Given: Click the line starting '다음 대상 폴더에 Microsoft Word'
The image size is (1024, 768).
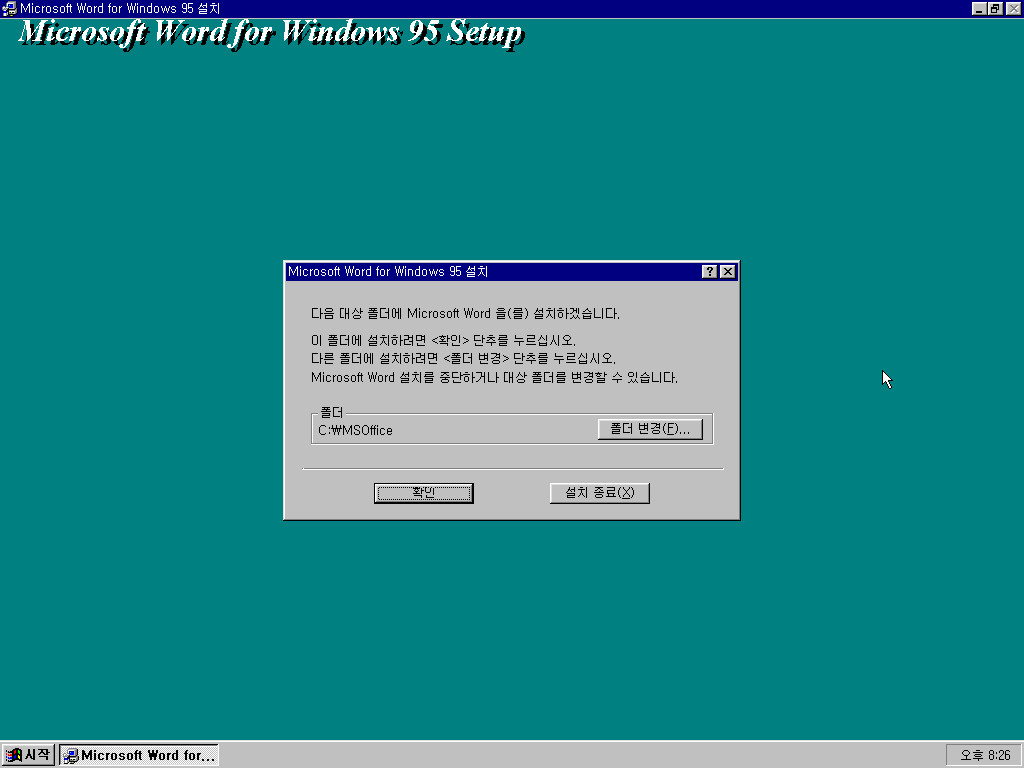Looking at the screenshot, I should point(465,313).
